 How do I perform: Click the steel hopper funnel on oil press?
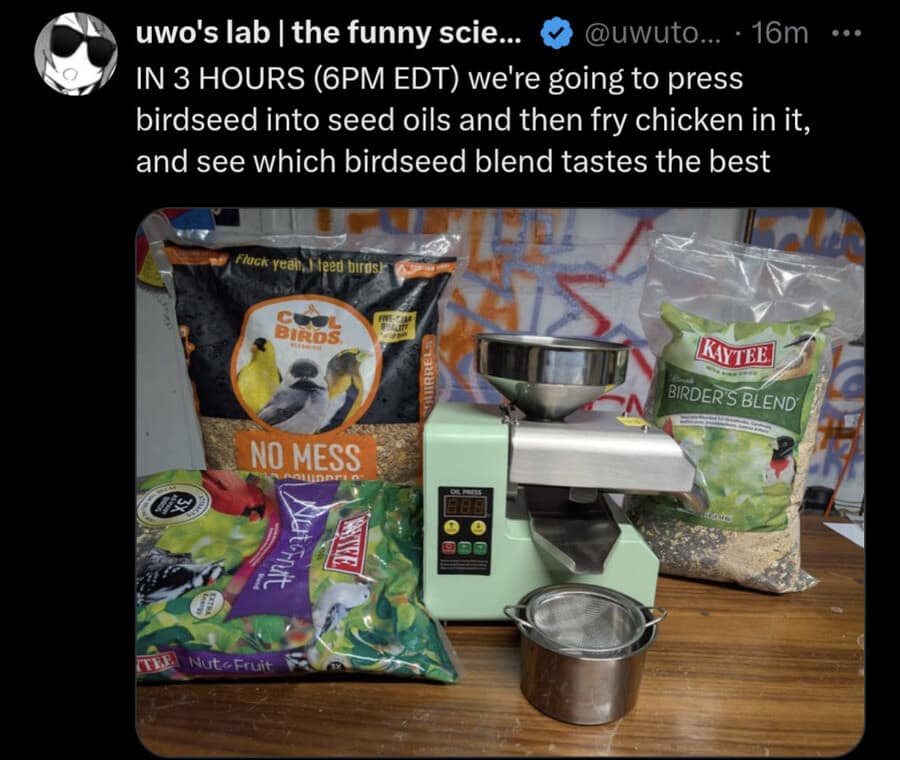pos(552,374)
